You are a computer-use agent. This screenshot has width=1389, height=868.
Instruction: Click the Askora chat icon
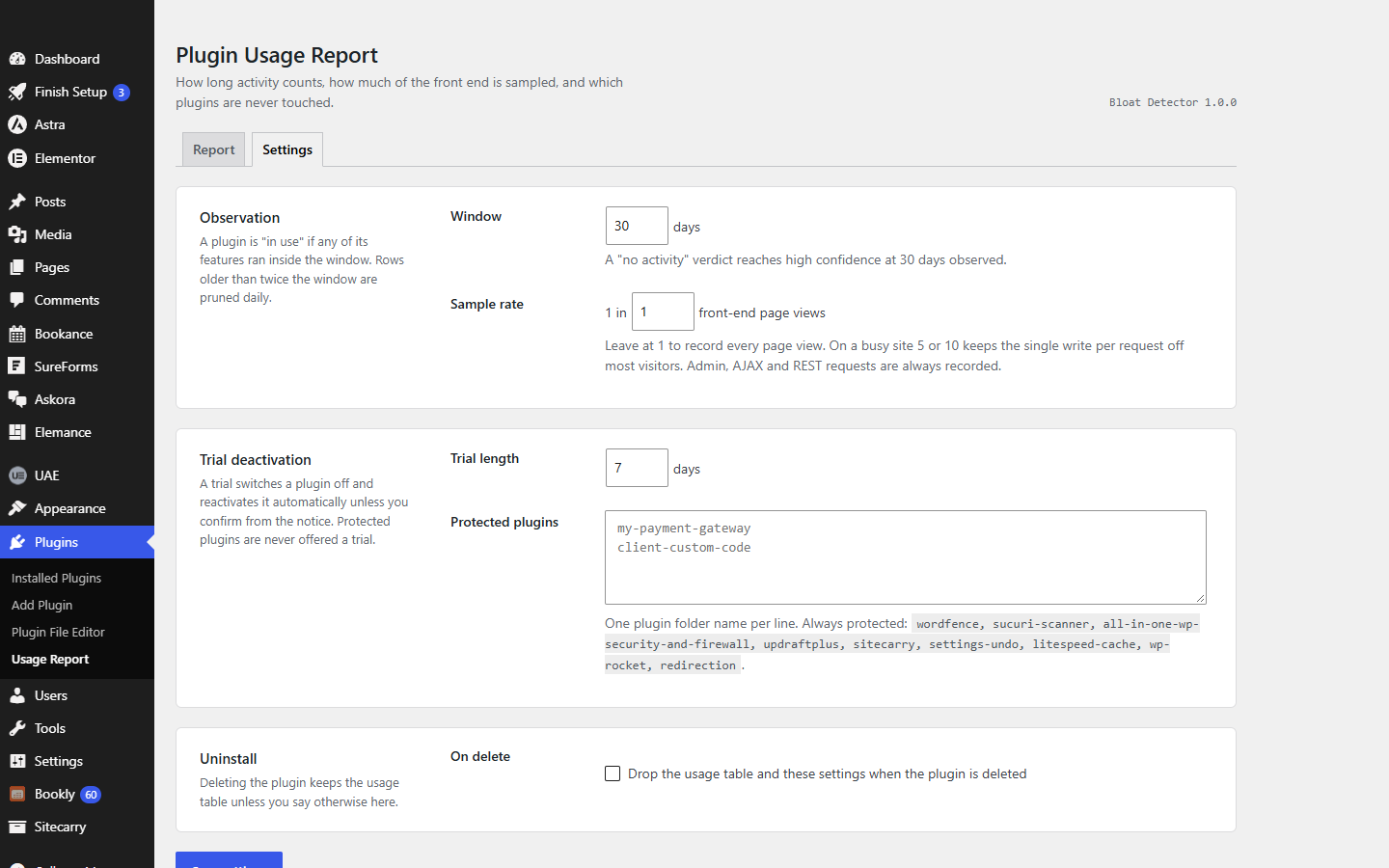17,399
